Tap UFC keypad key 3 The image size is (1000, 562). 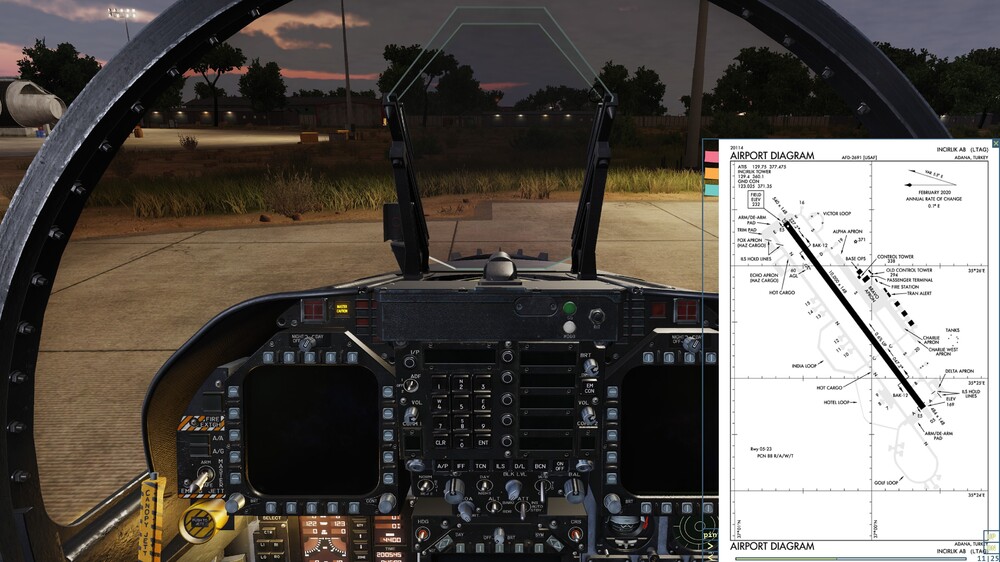pos(483,385)
